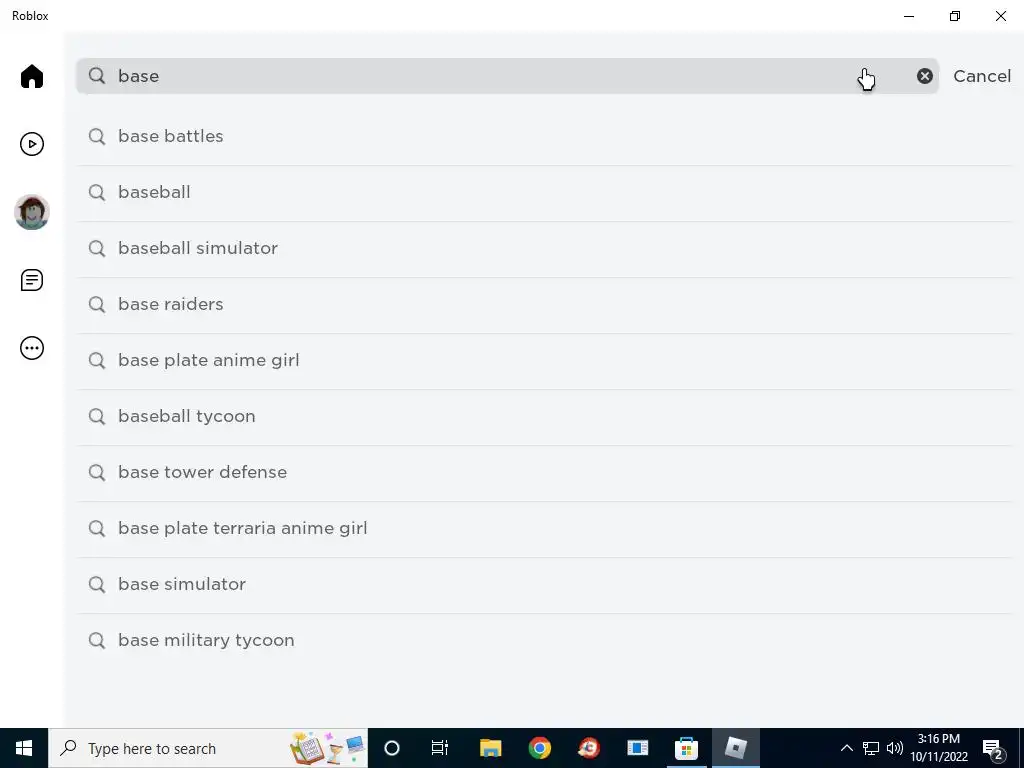Choose the 'baseball simulator' suggestion
The height and width of the screenshot is (768, 1024).
[x=544, y=249]
